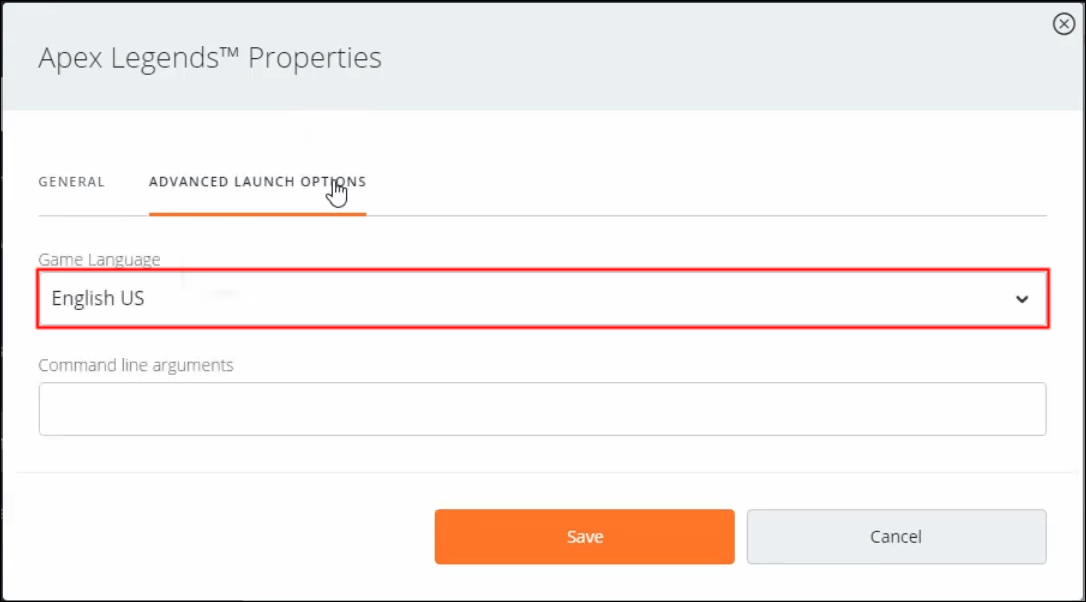Click the Game Language label
Screen dimensions: 1086x602
pyautogui.click(x=99, y=259)
